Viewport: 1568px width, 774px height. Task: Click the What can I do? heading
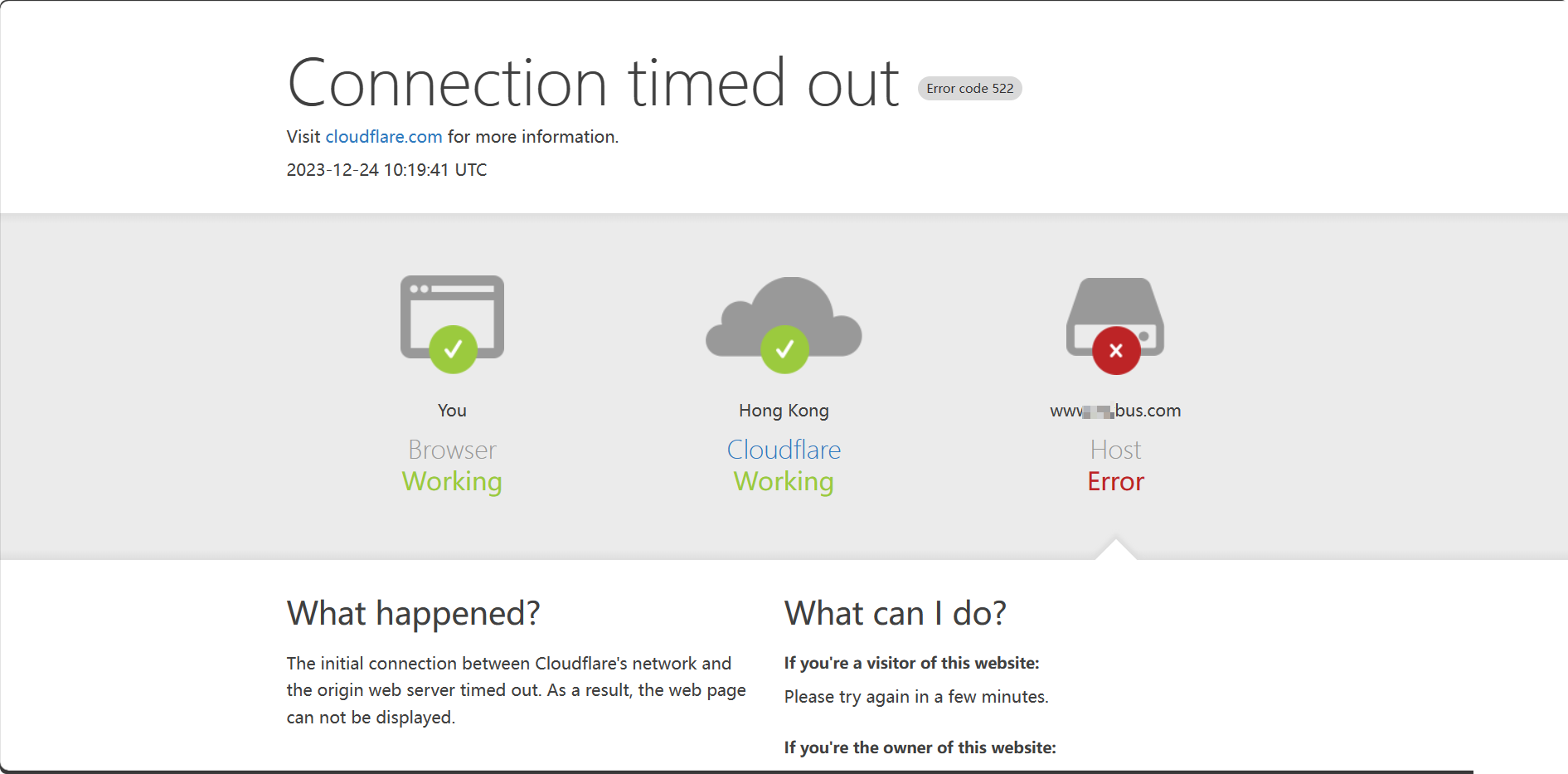(895, 614)
